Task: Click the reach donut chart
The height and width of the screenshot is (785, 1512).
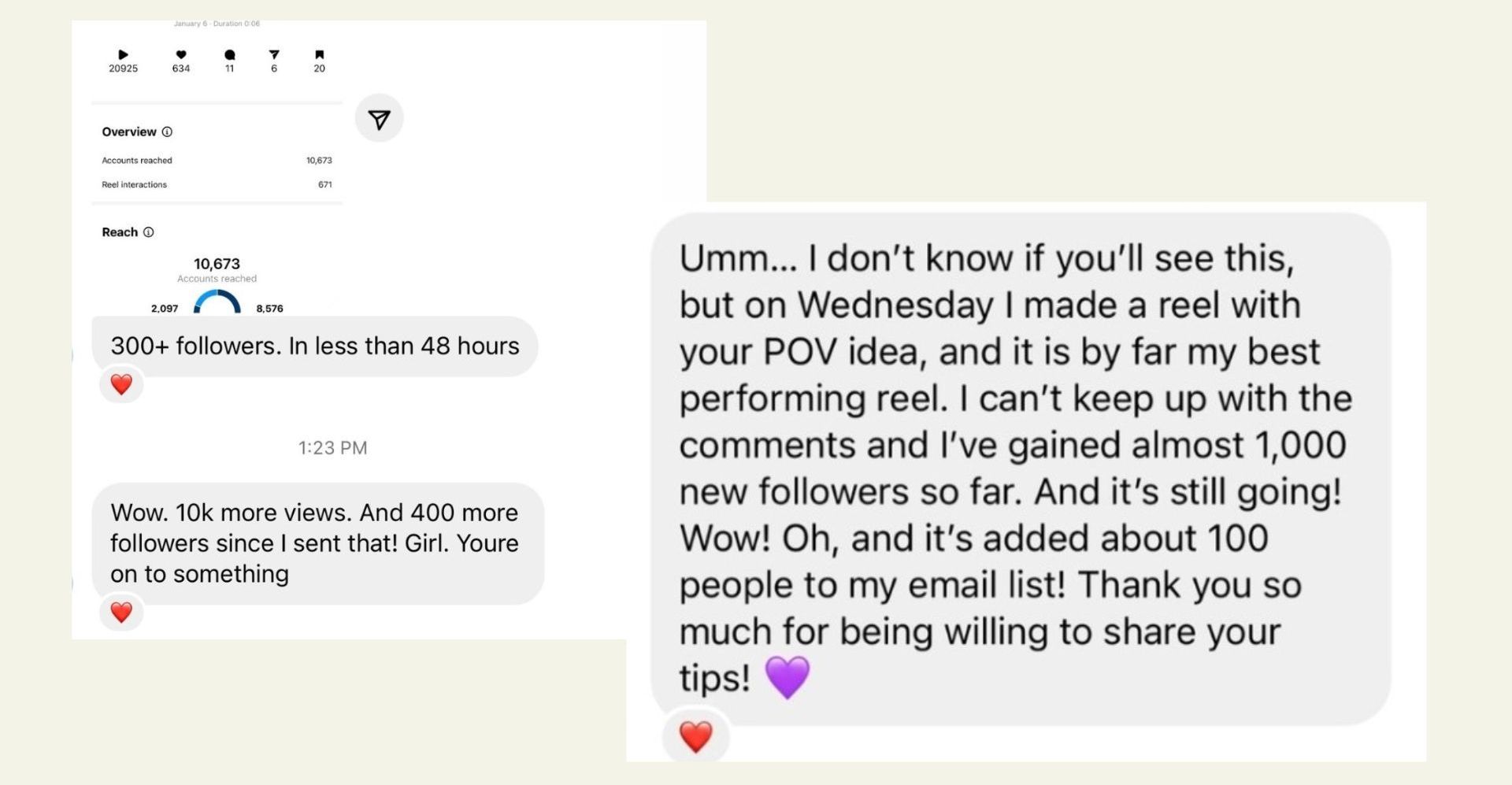Action: [217, 302]
